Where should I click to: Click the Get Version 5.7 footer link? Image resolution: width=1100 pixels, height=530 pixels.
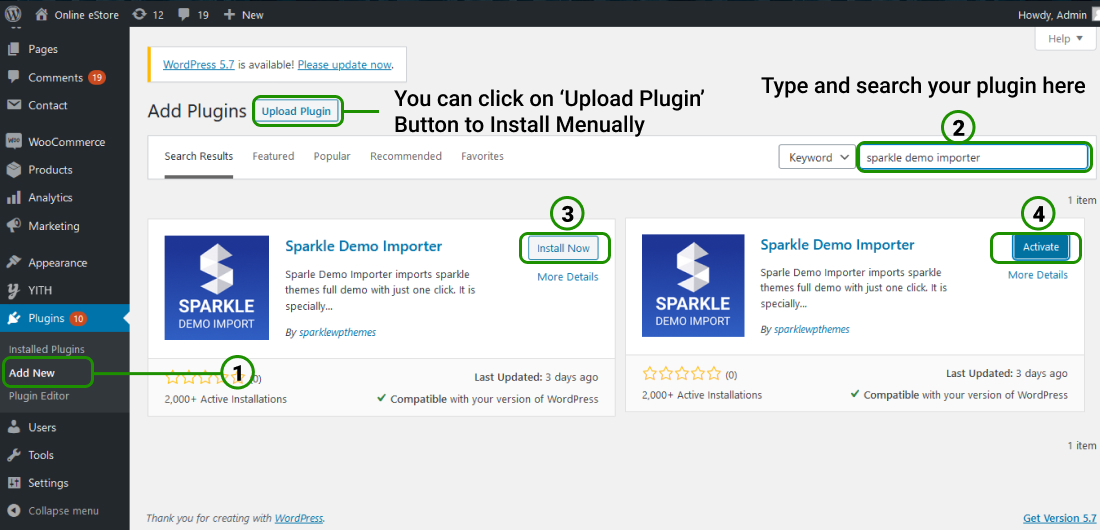point(1059,518)
